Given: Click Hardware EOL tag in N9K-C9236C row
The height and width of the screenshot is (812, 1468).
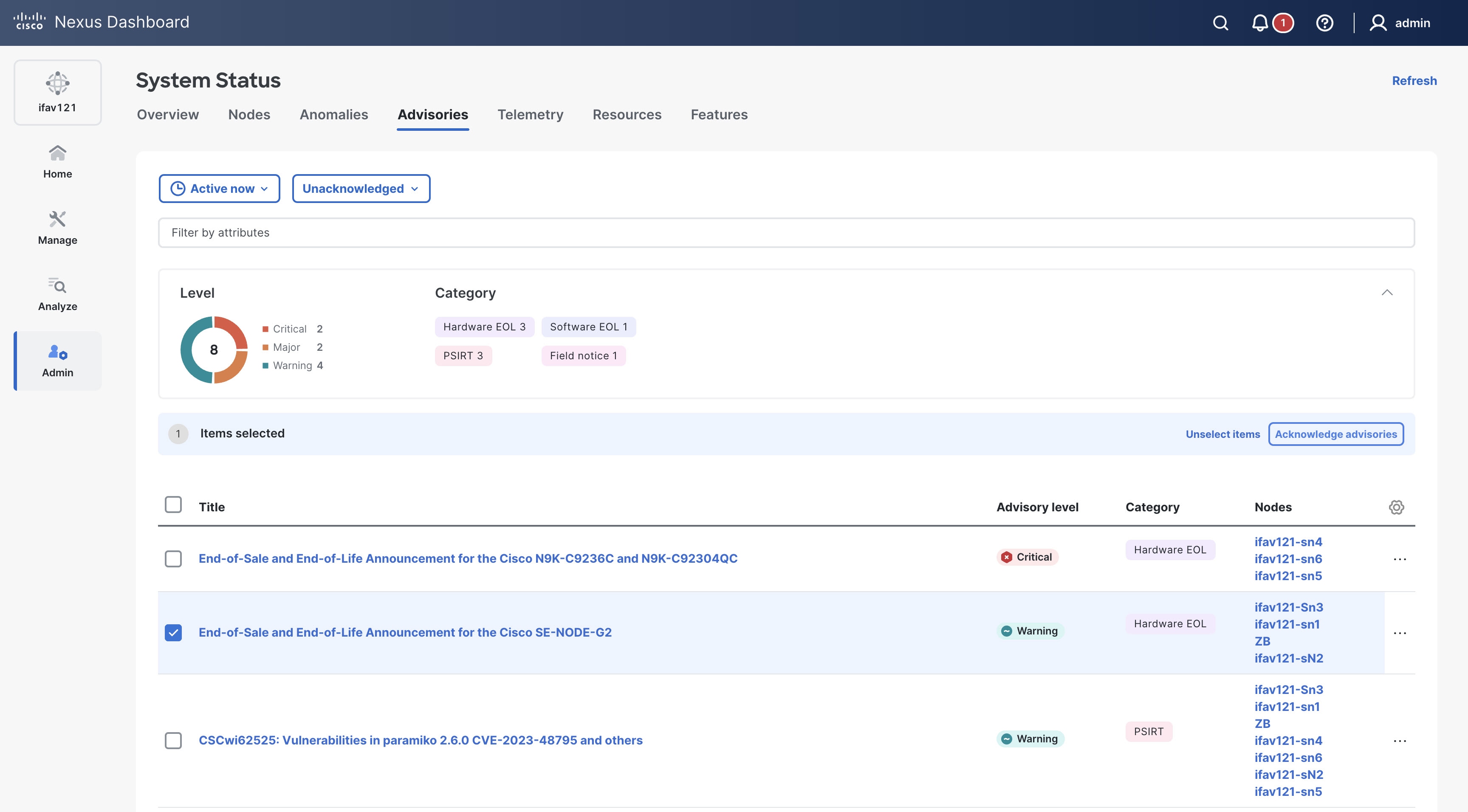Looking at the screenshot, I should coord(1170,550).
